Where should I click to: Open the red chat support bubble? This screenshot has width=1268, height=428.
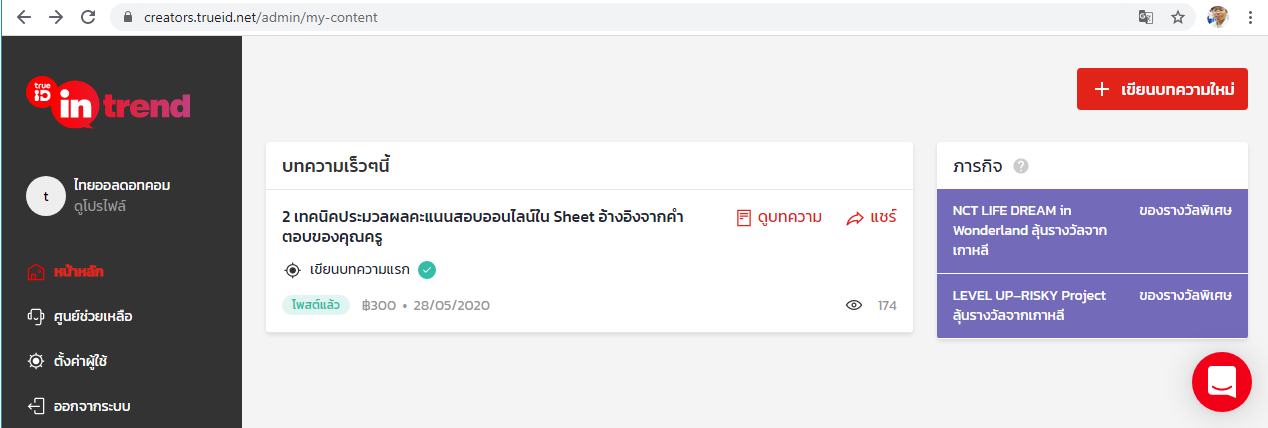click(x=1221, y=381)
